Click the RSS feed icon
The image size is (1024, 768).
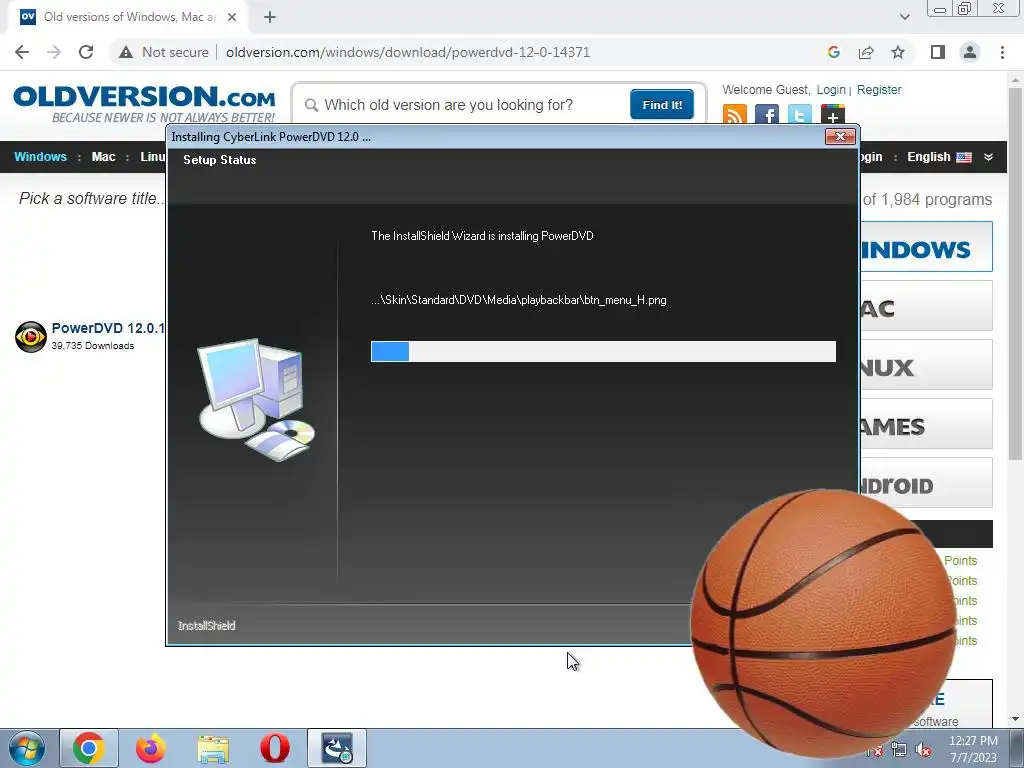[x=735, y=115]
